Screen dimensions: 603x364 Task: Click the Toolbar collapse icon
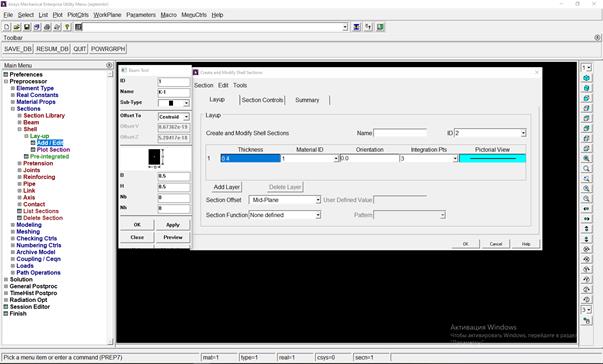point(597,37)
